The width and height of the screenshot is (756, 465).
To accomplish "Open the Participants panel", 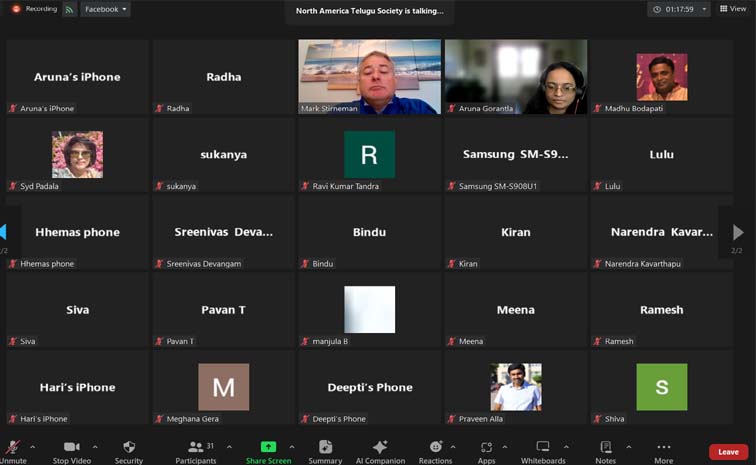I will pyautogui.click(x=196, y=452).
